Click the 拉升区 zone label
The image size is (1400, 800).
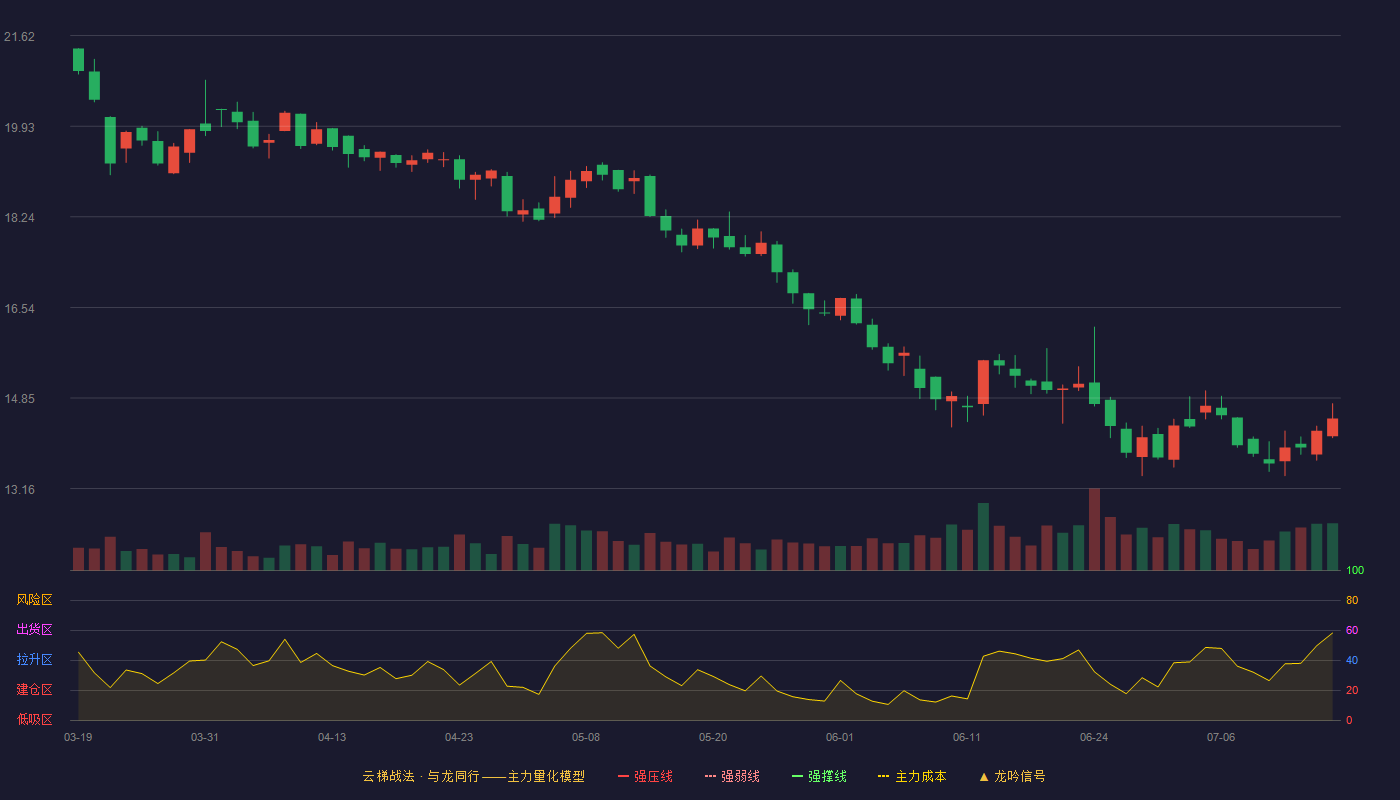coord(34,660)
